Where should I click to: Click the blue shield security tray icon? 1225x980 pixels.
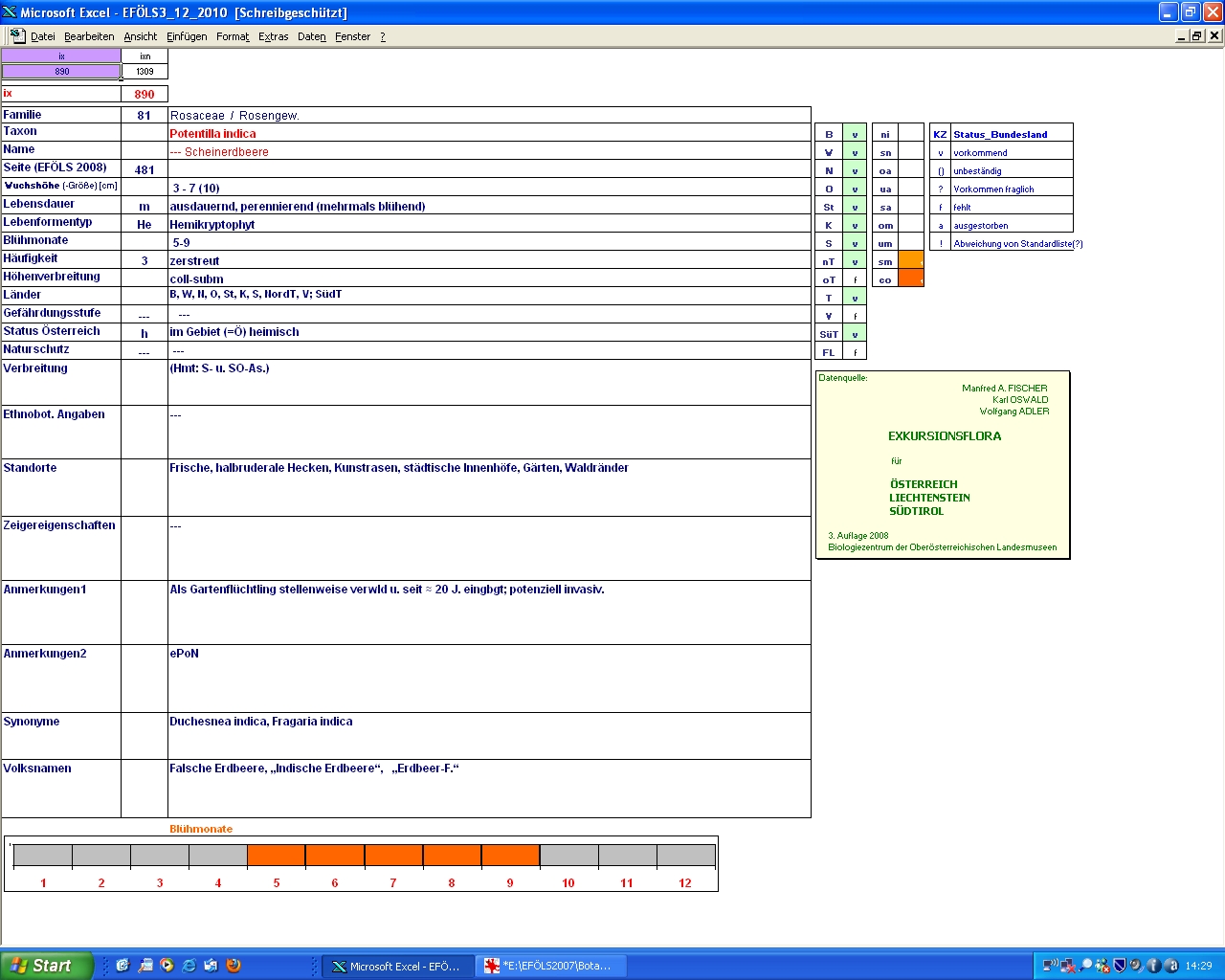point(1119,966)
